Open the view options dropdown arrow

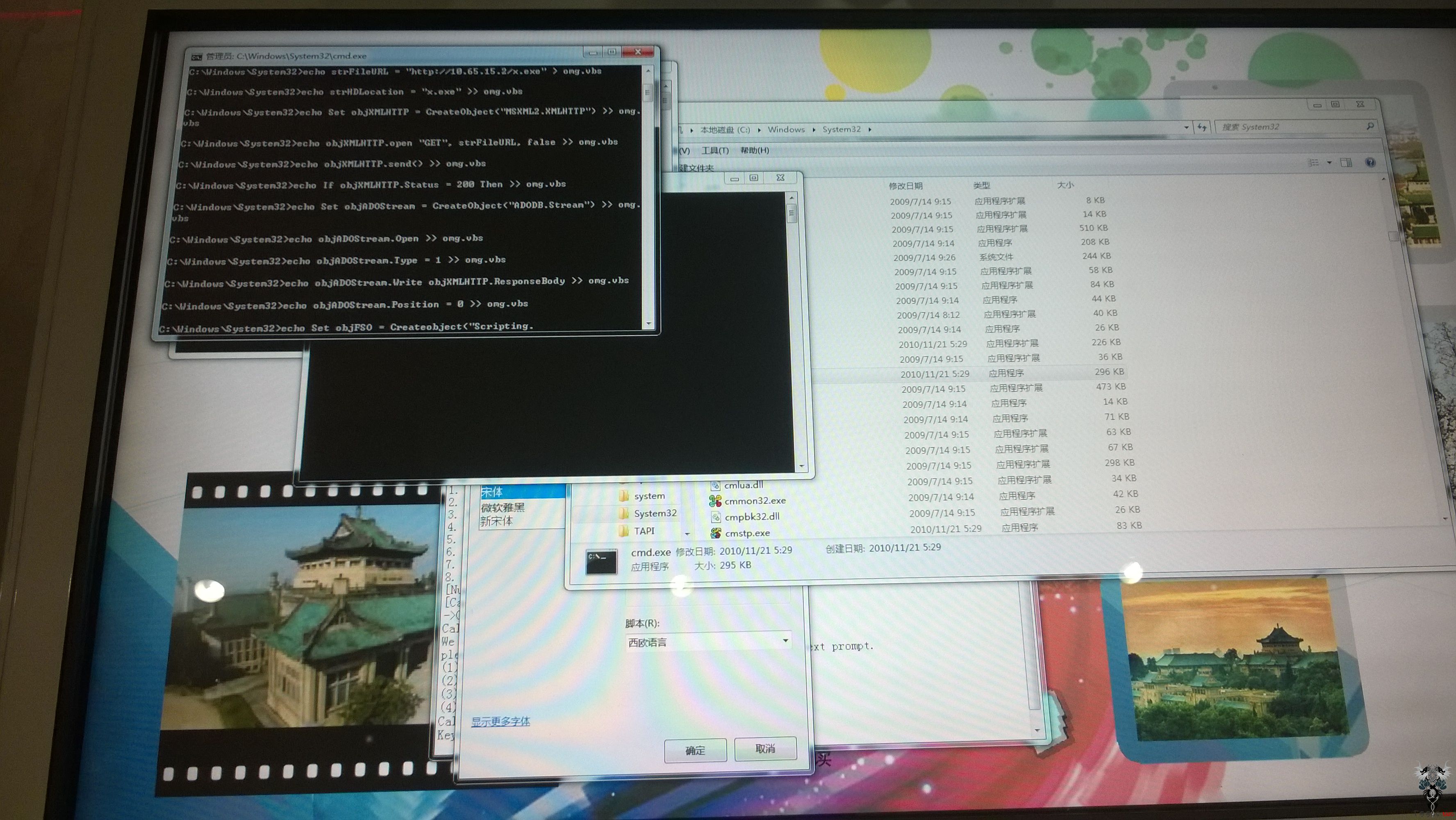click(1329, 162)
